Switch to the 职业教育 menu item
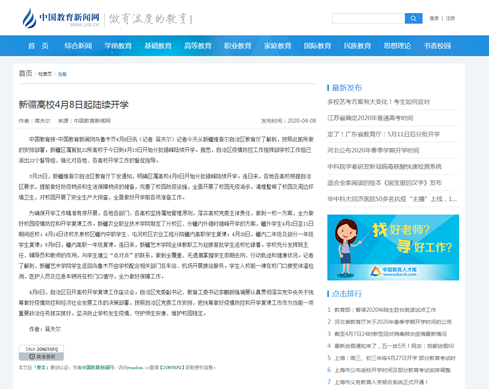Viewport: 489px width, 389px height. pyautogui.click(x=238, y=46)
